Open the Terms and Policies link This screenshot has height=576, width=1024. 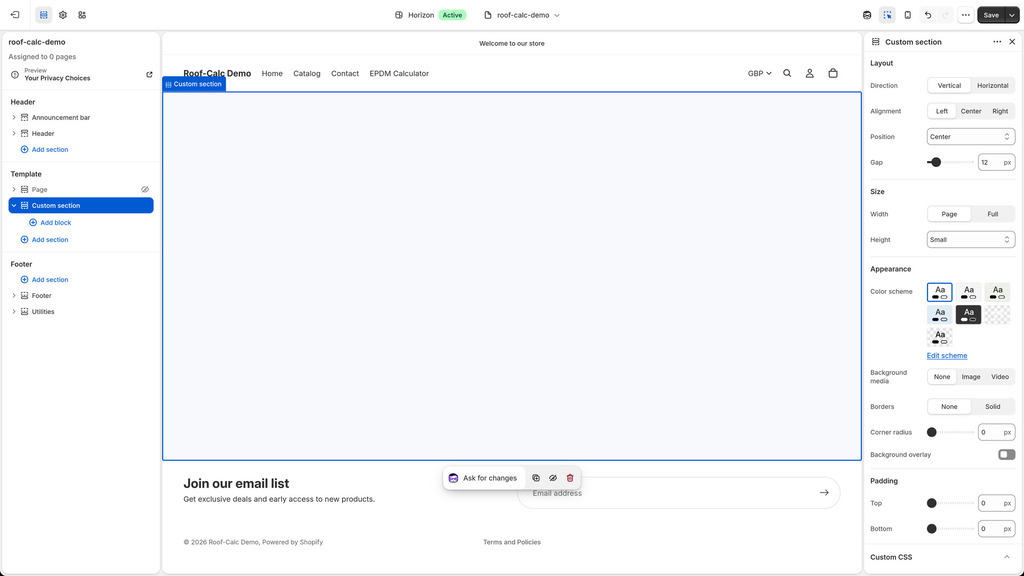click(511, 542)
